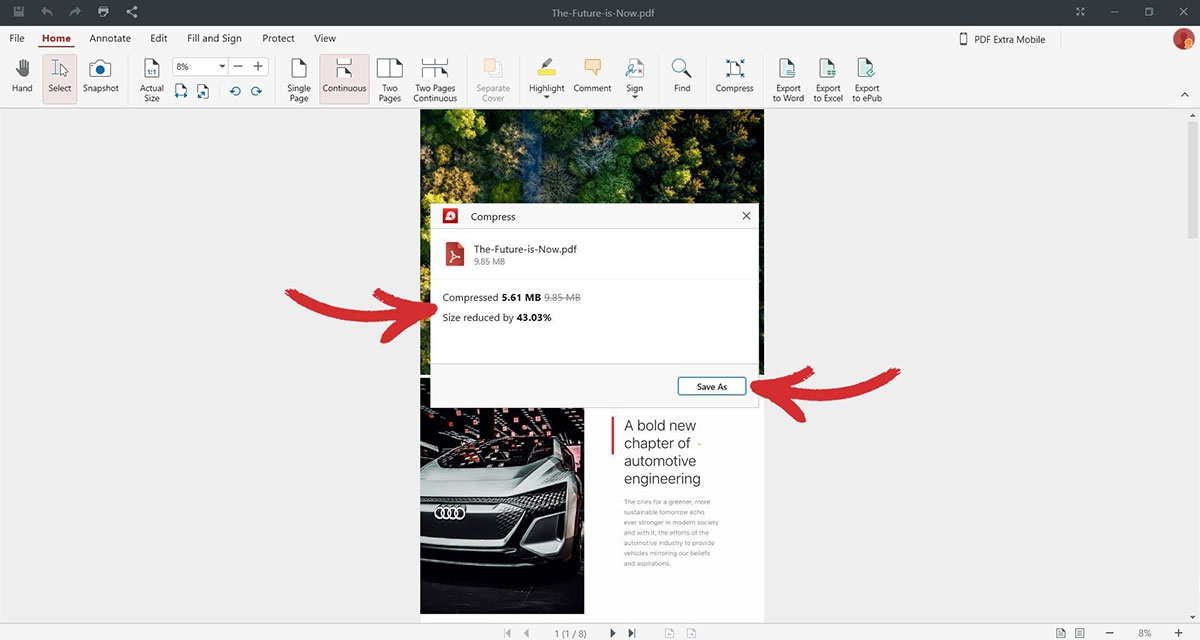1200x640 pixels.
Task: Switch to Single Page view
Action: [299, 80]
